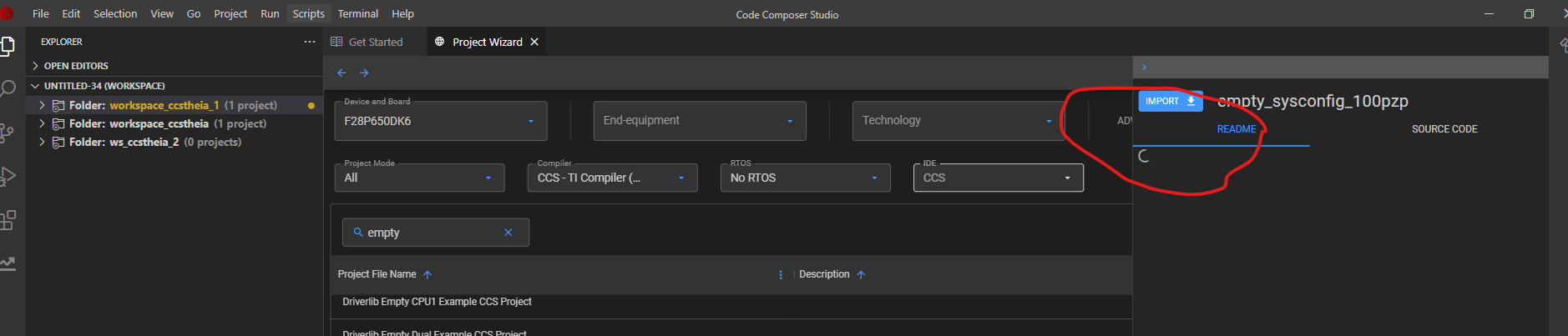The image size is (1568, 336).
Task: Open the Selection menu
Action: pos(115,13)
